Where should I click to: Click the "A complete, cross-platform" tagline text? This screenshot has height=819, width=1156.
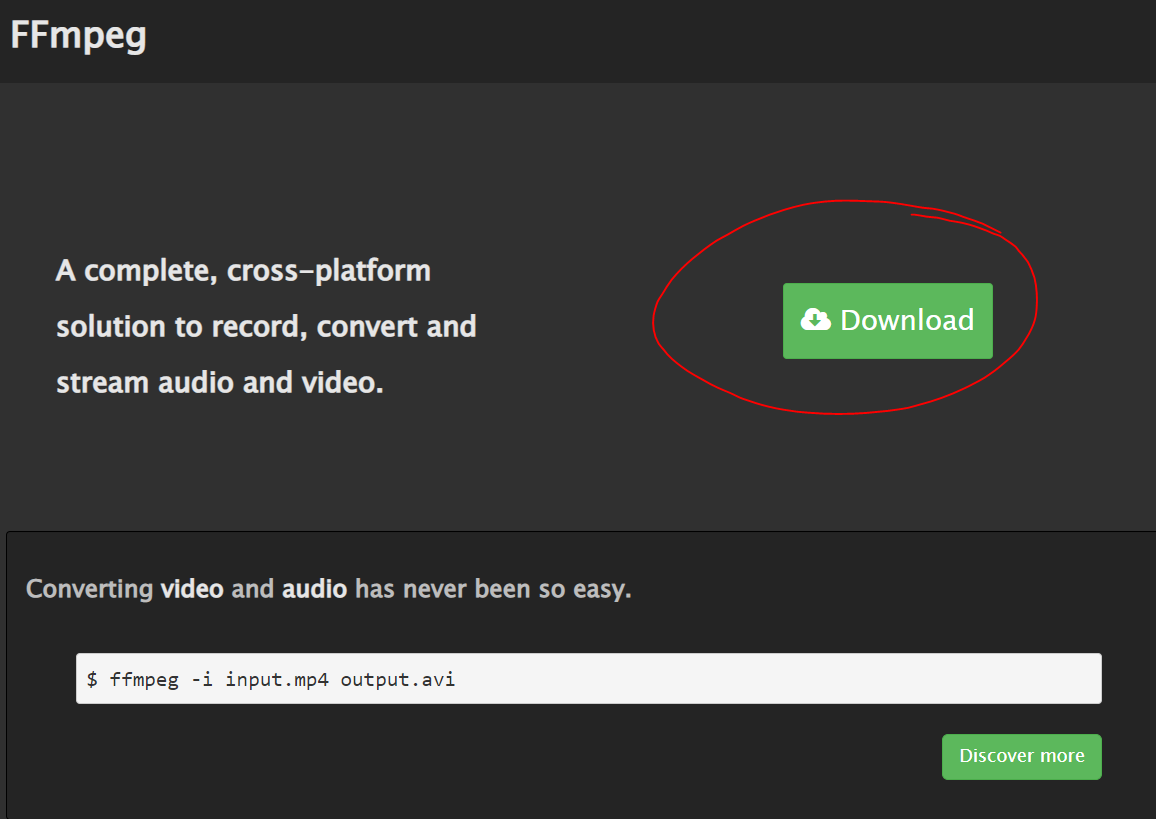266,327
